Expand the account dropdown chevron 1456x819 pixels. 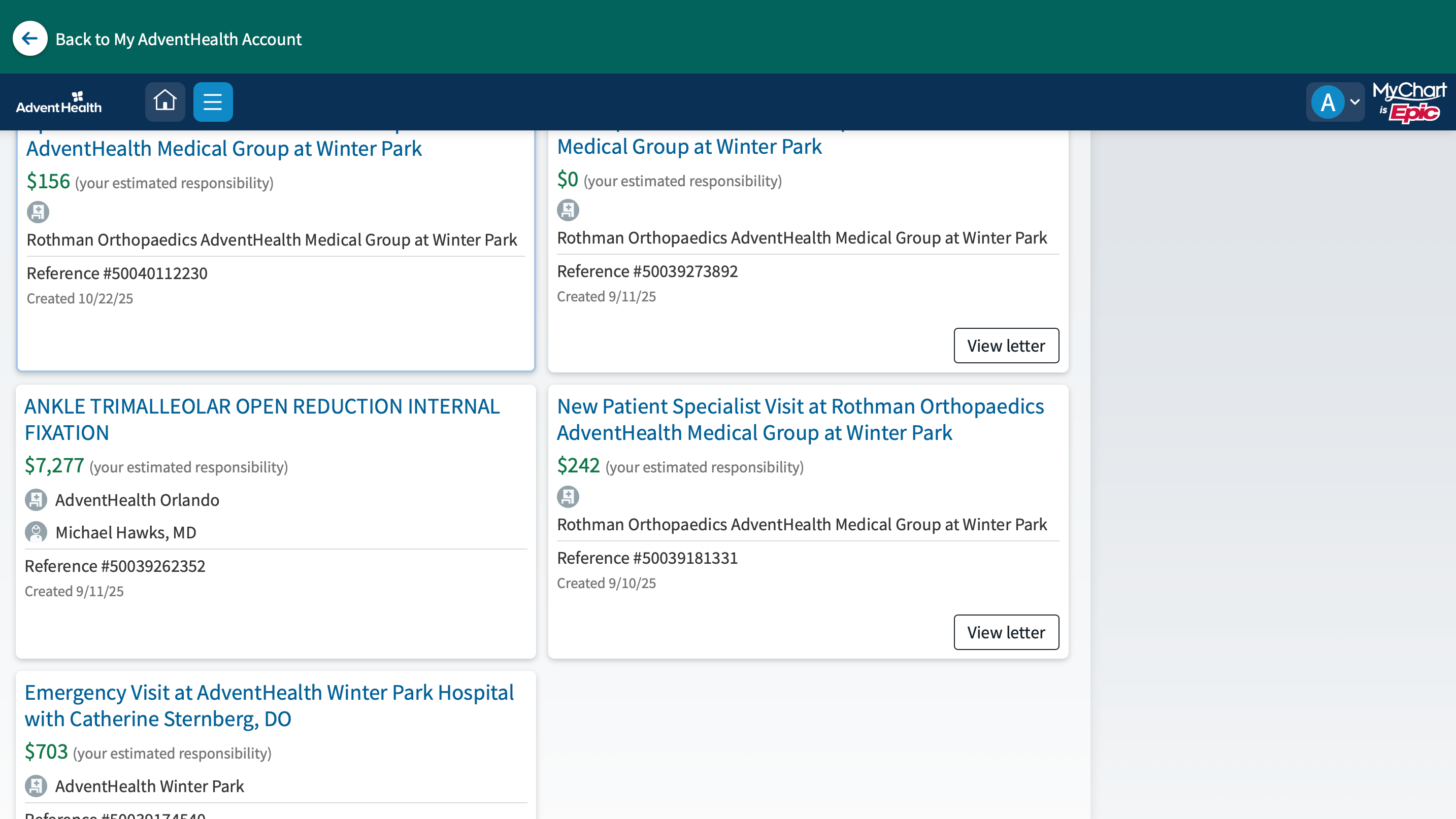click(1355, 102)
